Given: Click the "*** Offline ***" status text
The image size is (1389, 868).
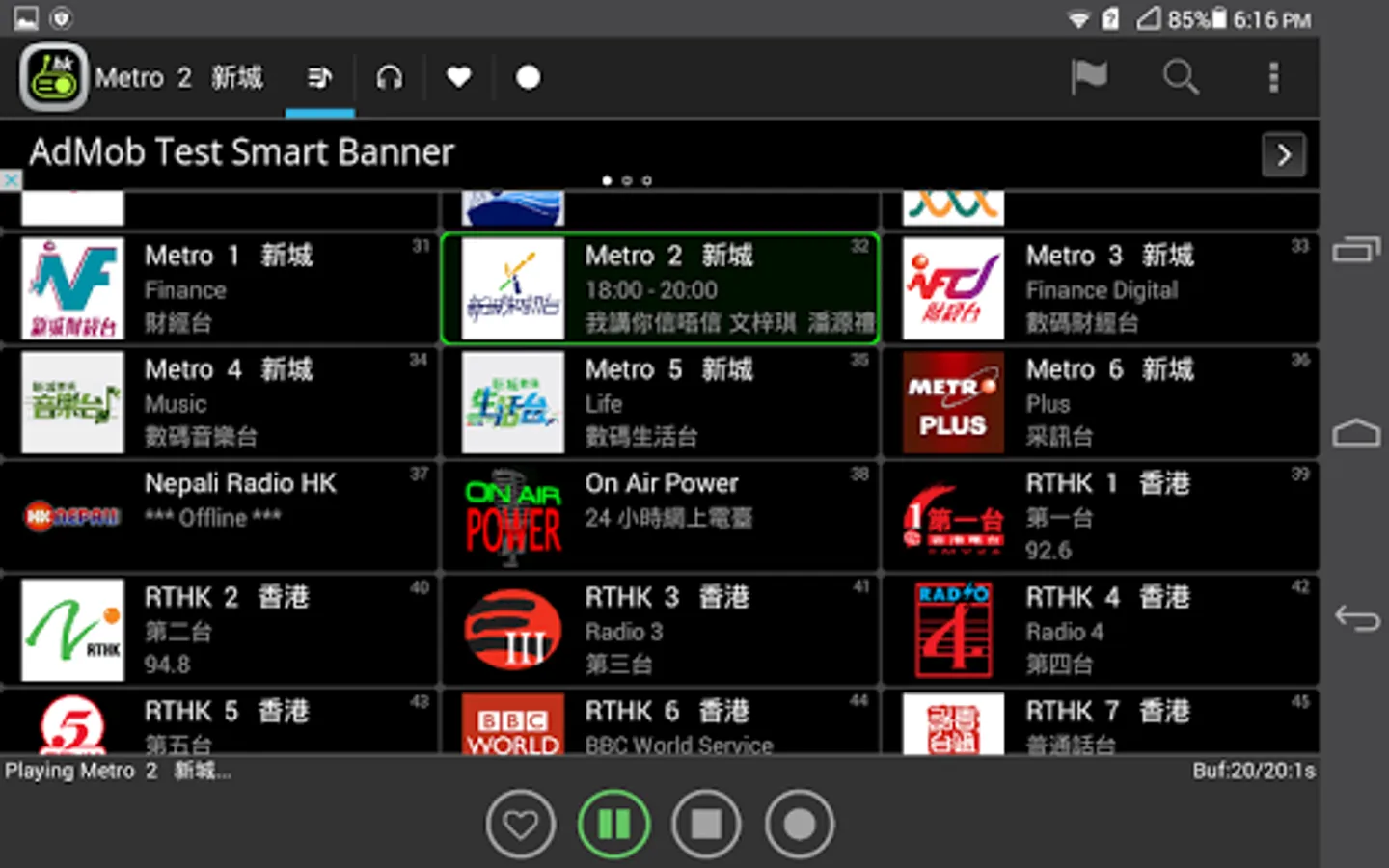Looking at the screenshot, I should pos(213,518).
